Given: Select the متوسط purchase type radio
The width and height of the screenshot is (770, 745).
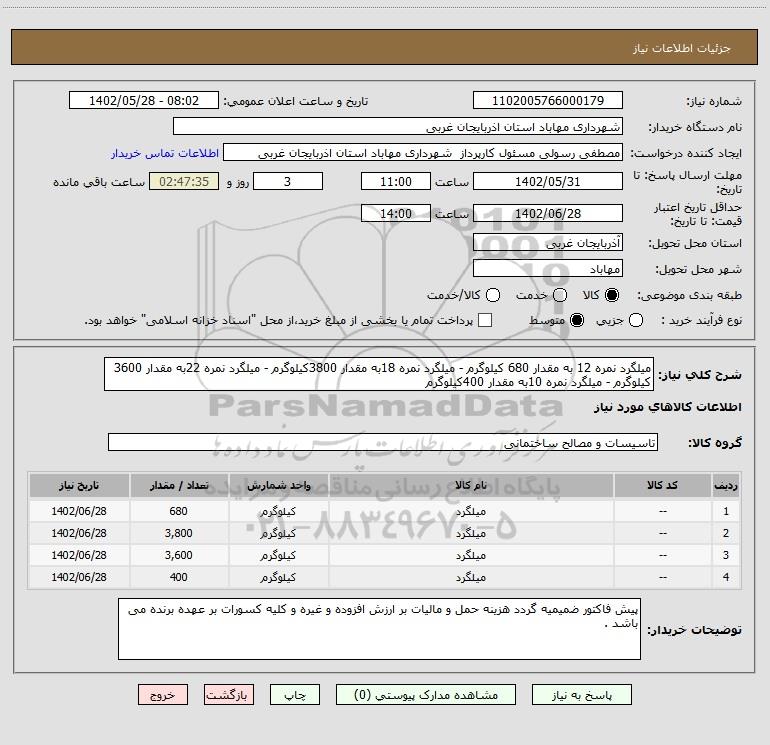Looking at the screenshot, I should tap(577, 321).
